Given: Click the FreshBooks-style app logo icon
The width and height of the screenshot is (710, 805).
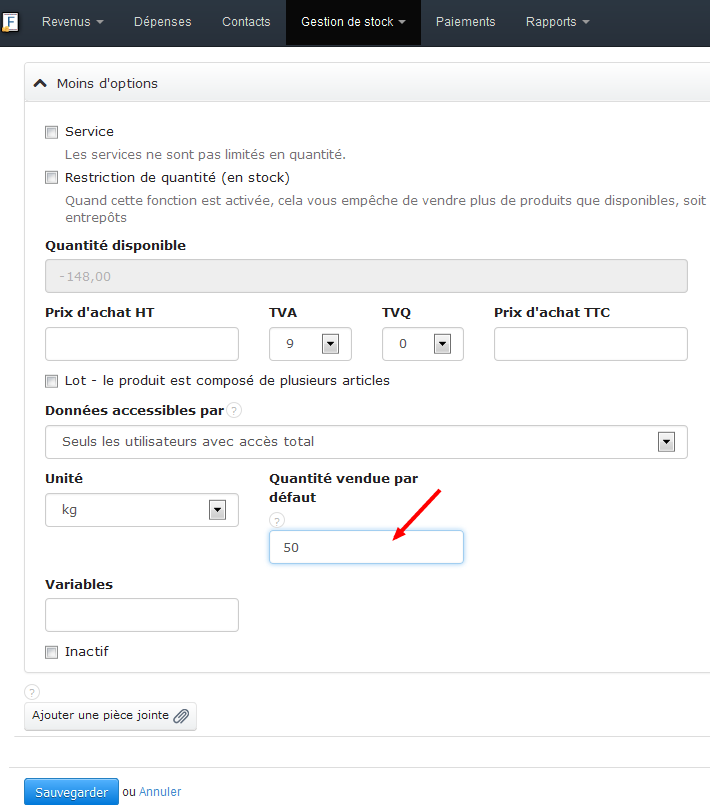Looking at the screenshot, I should pyautogui.click(x=12, y=21).
